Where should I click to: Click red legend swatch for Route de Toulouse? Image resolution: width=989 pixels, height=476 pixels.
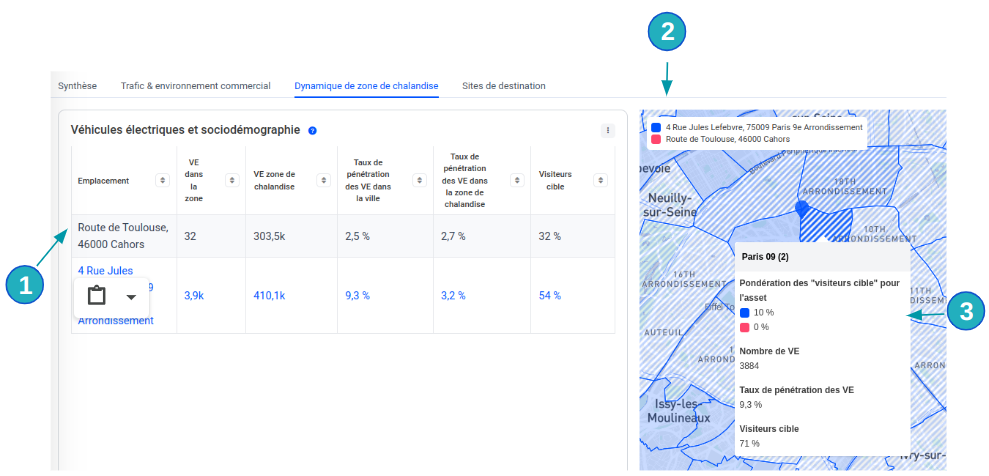coord(655,140)
